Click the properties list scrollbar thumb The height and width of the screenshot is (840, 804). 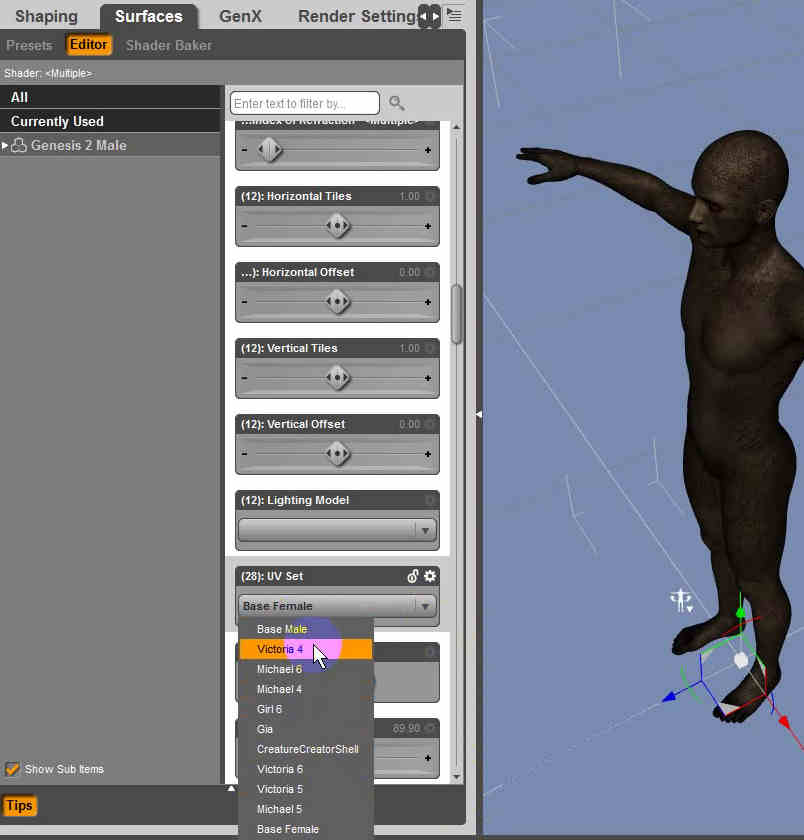click(x=456, y=314)
